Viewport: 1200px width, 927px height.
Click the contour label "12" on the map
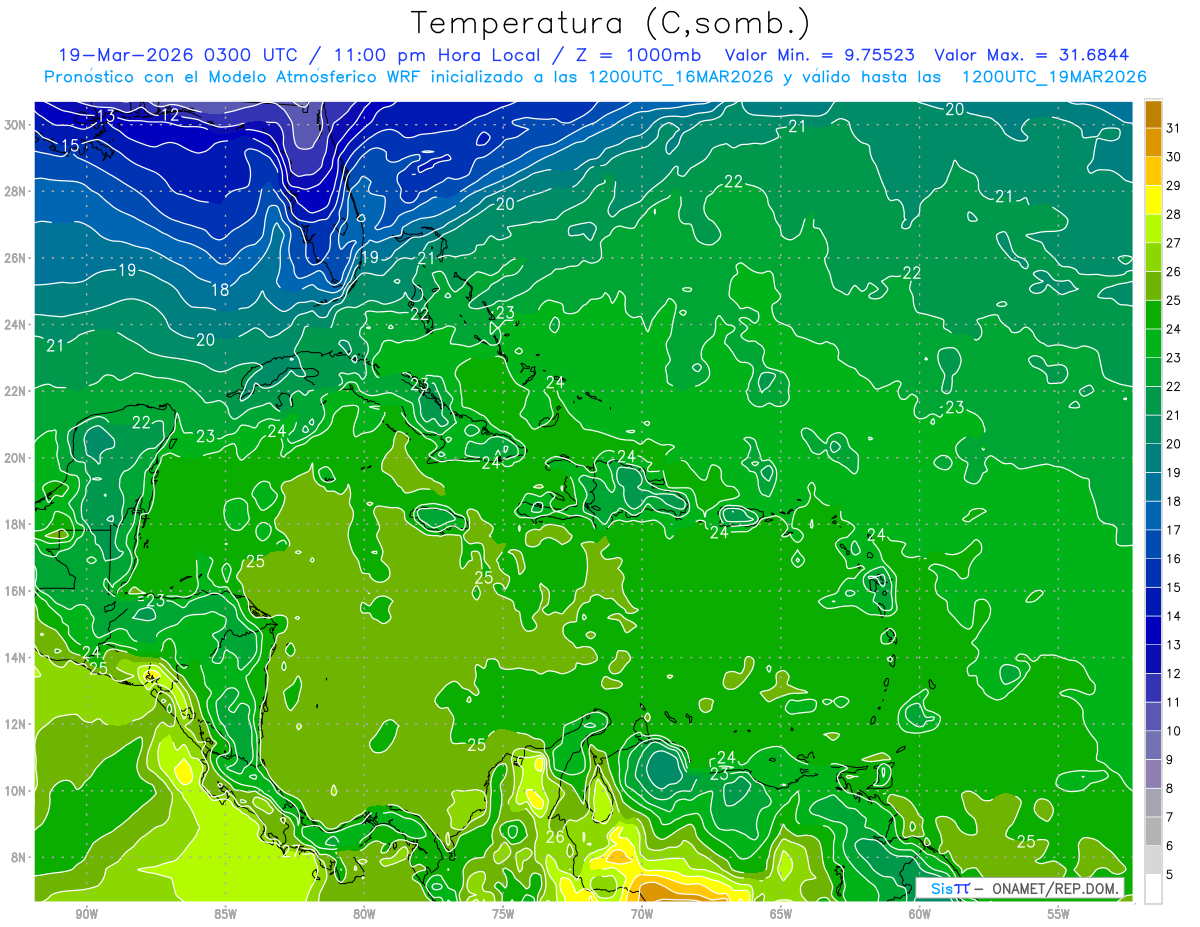[170, 115]
